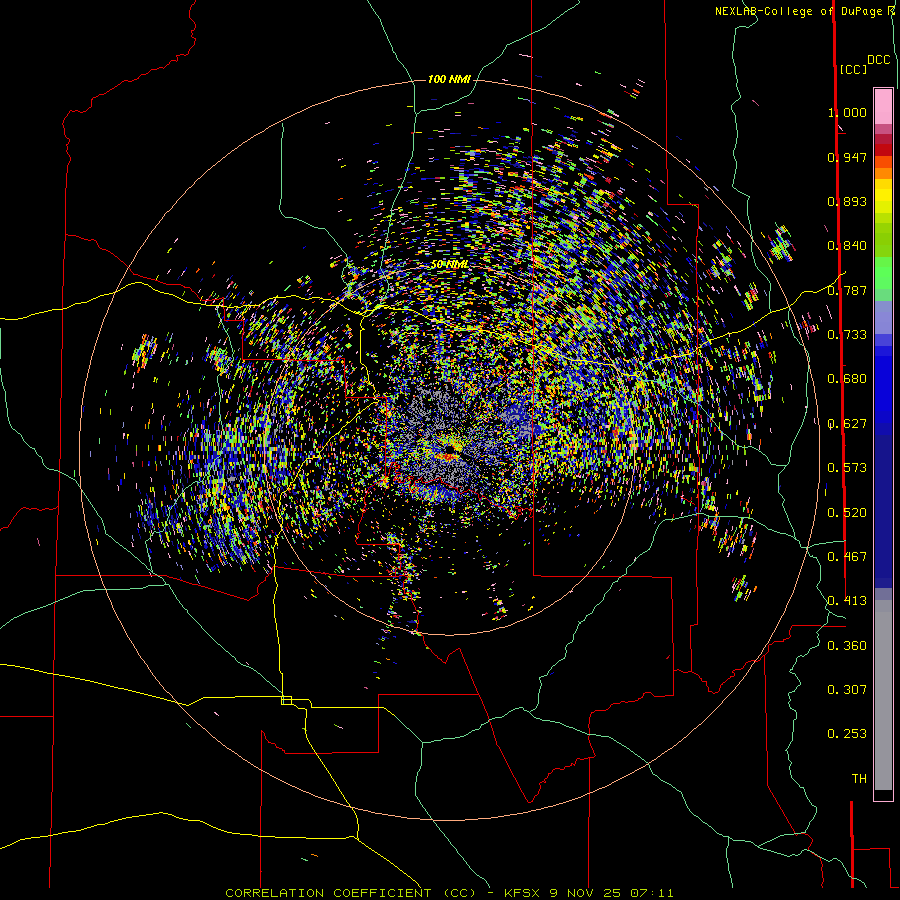Click the small yellow square highway marker
900x900 pixels.
(286, 700)
